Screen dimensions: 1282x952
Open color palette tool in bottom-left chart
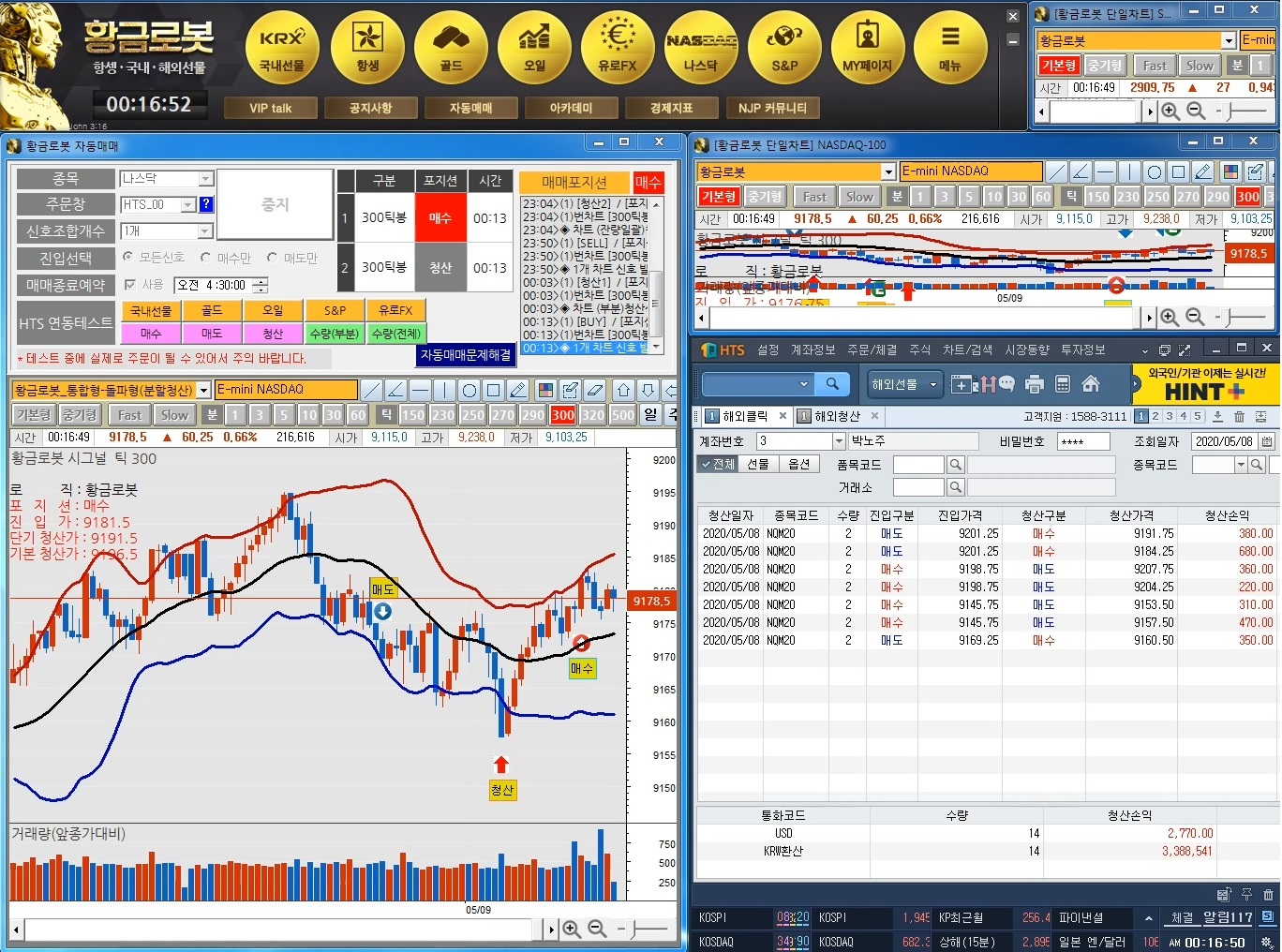[x=545, y=390]
